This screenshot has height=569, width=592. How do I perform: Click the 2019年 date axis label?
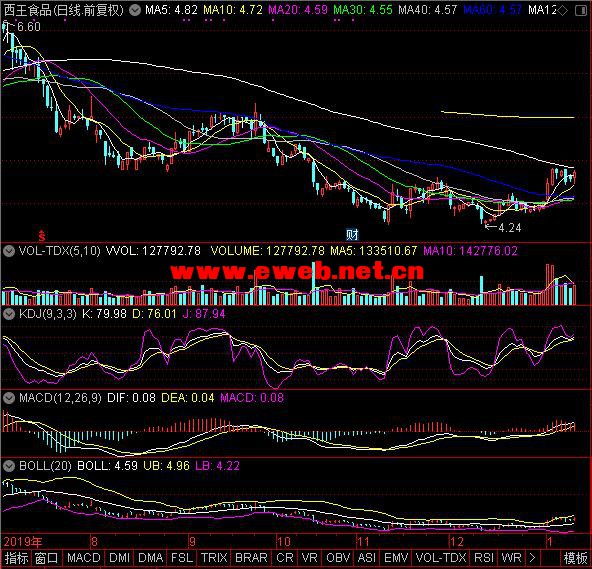(23, 542)
